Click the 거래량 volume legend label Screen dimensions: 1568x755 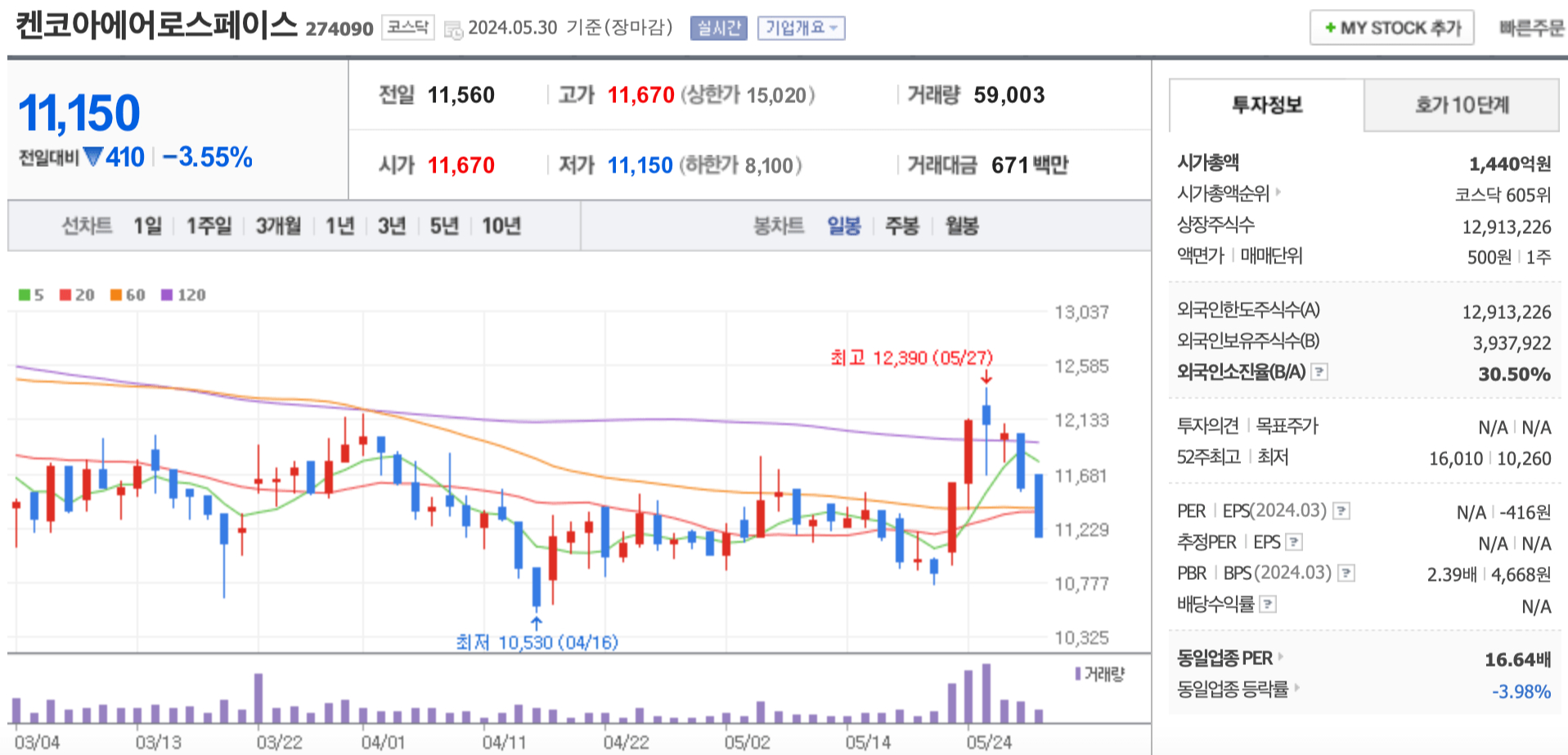(x=1100, y=674)
